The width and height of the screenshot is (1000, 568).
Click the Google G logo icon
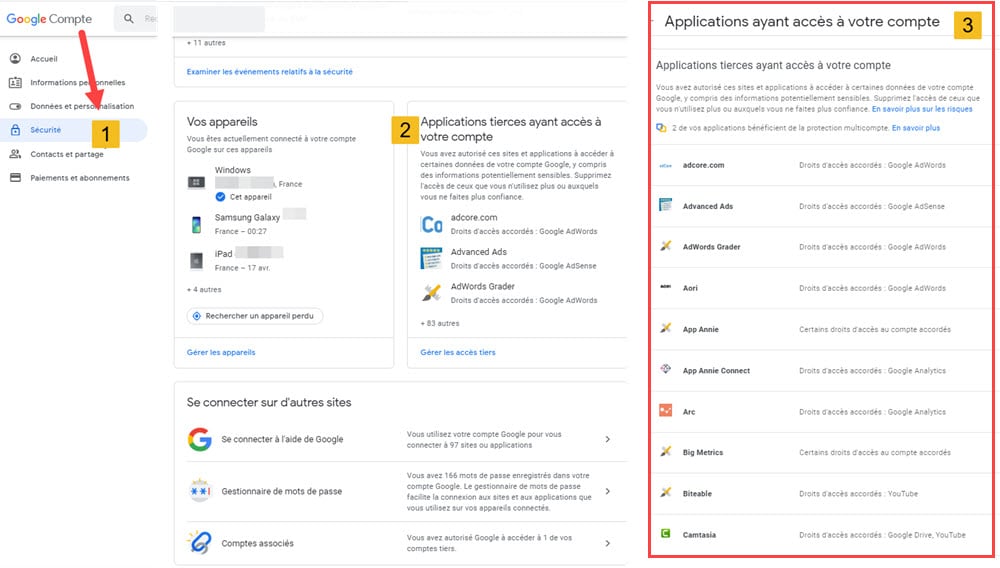(x=200, y=439)
